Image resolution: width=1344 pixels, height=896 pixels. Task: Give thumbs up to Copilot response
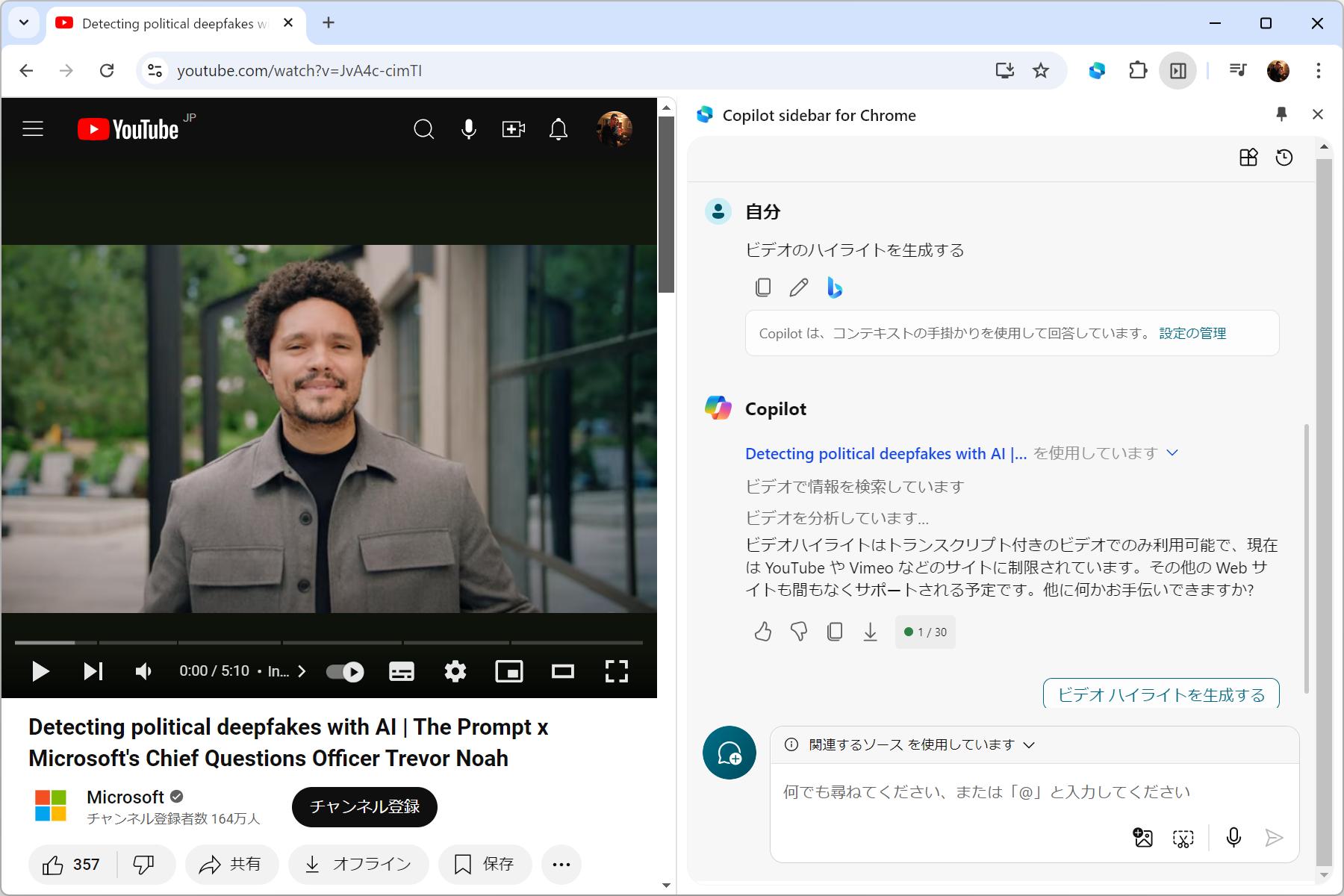763,632
